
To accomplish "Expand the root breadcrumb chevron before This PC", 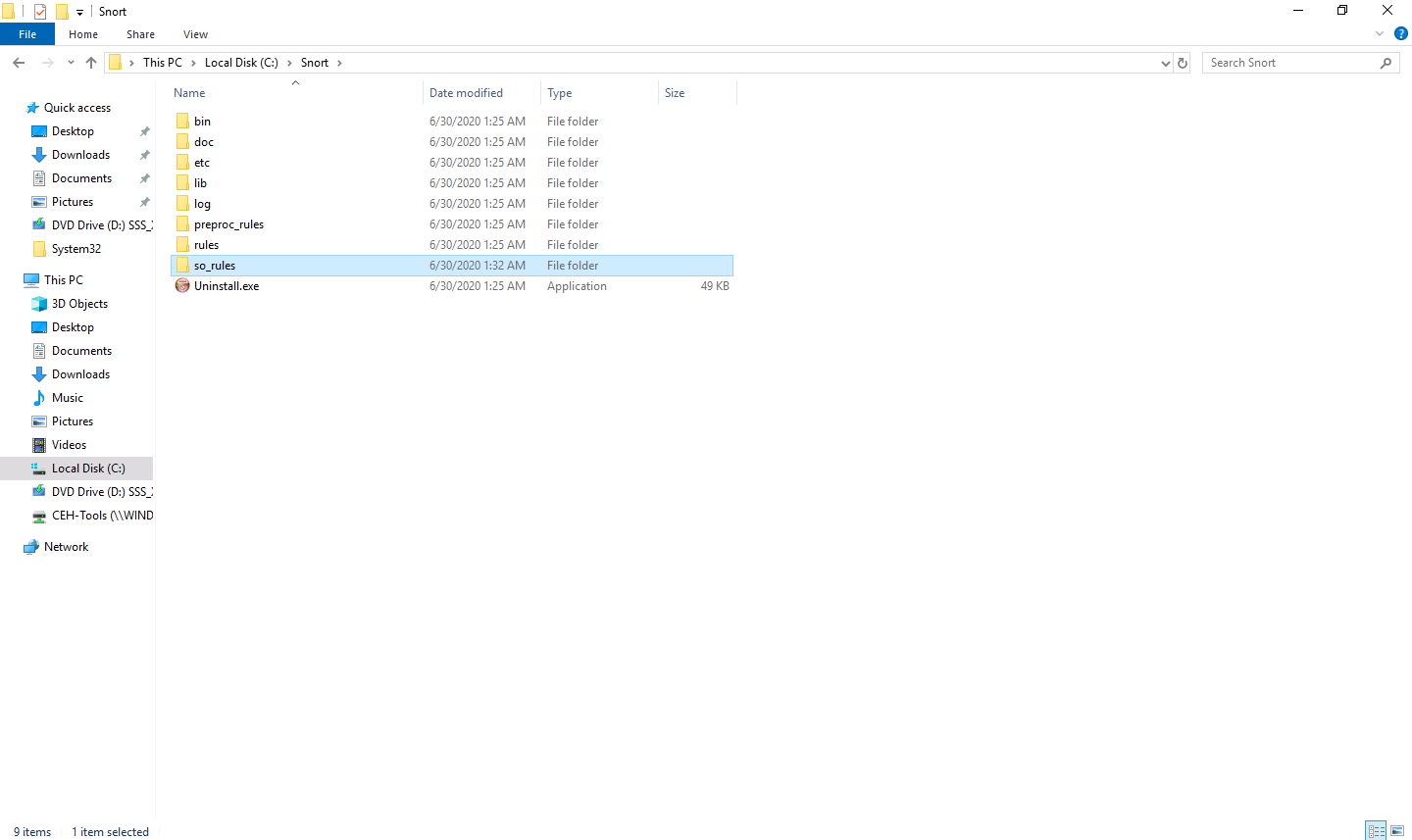I will (131, 63).
